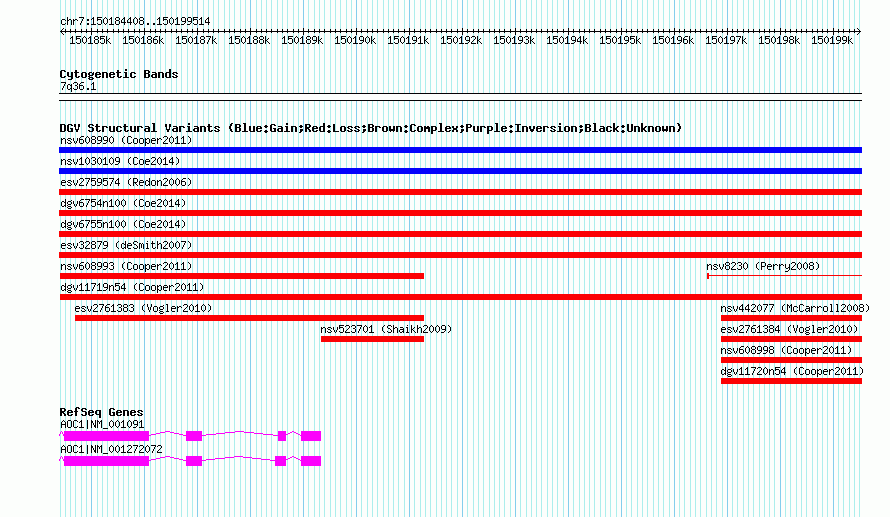
Task: Click the nsv608998 (Cooper2011) label
Action: [786, 350]
